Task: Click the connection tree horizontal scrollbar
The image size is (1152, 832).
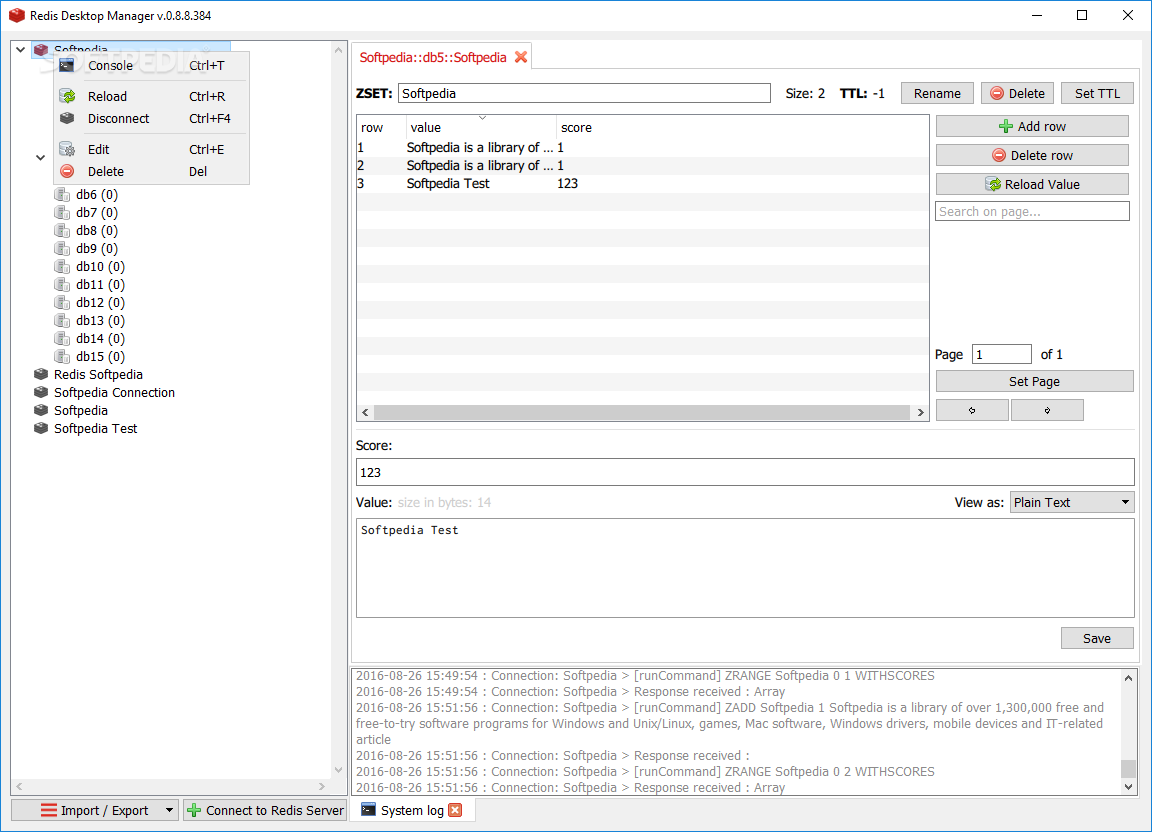Action: point(170,786)
